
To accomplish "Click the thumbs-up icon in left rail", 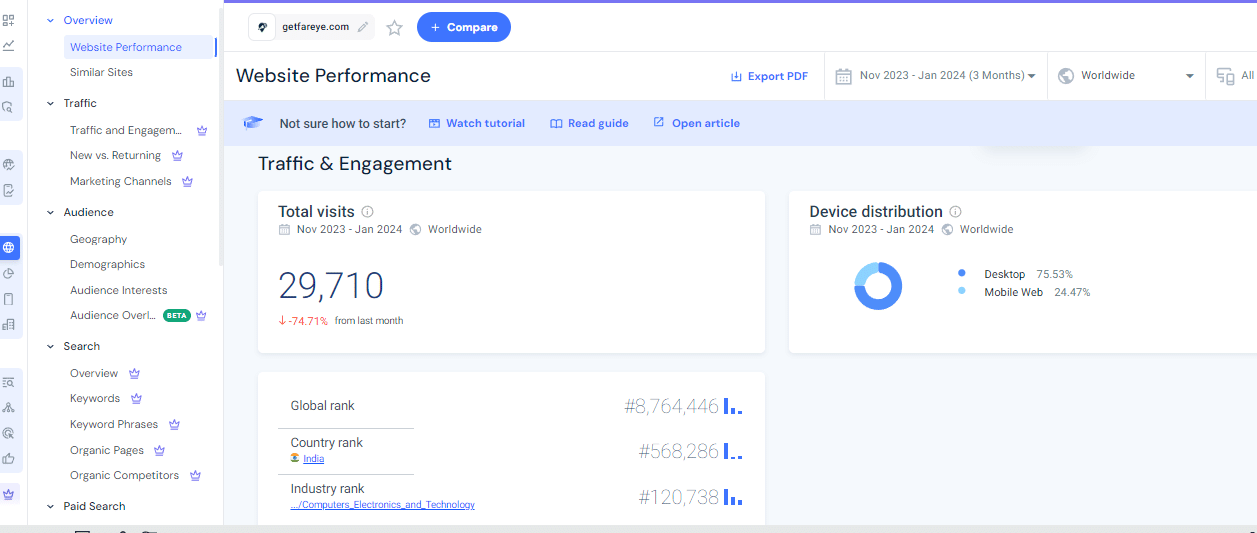I will 9,459.
